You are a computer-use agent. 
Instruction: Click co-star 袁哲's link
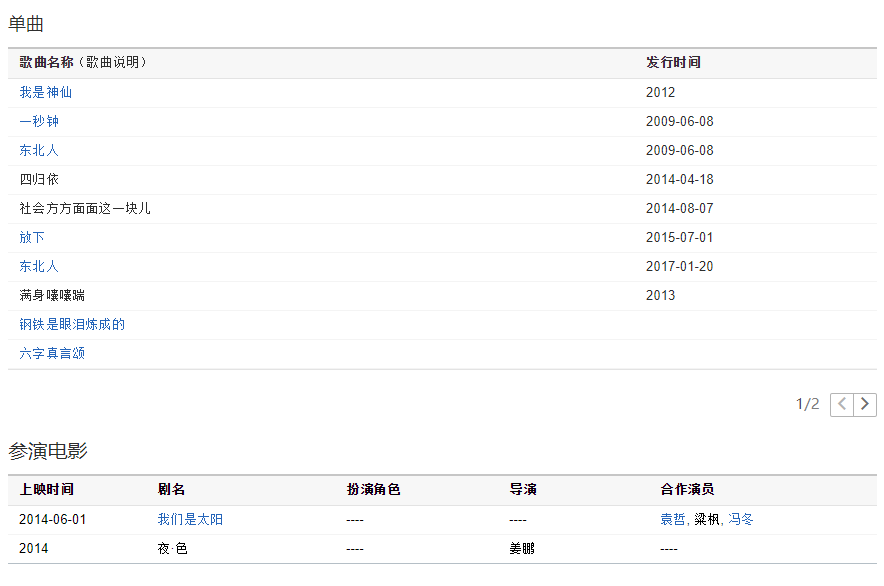coord(672,519)
